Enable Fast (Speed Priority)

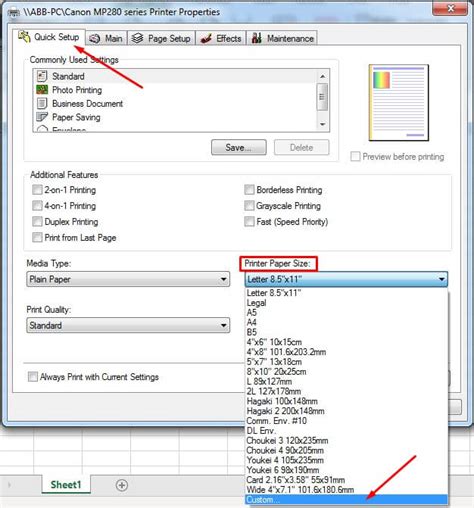[249, 221]
